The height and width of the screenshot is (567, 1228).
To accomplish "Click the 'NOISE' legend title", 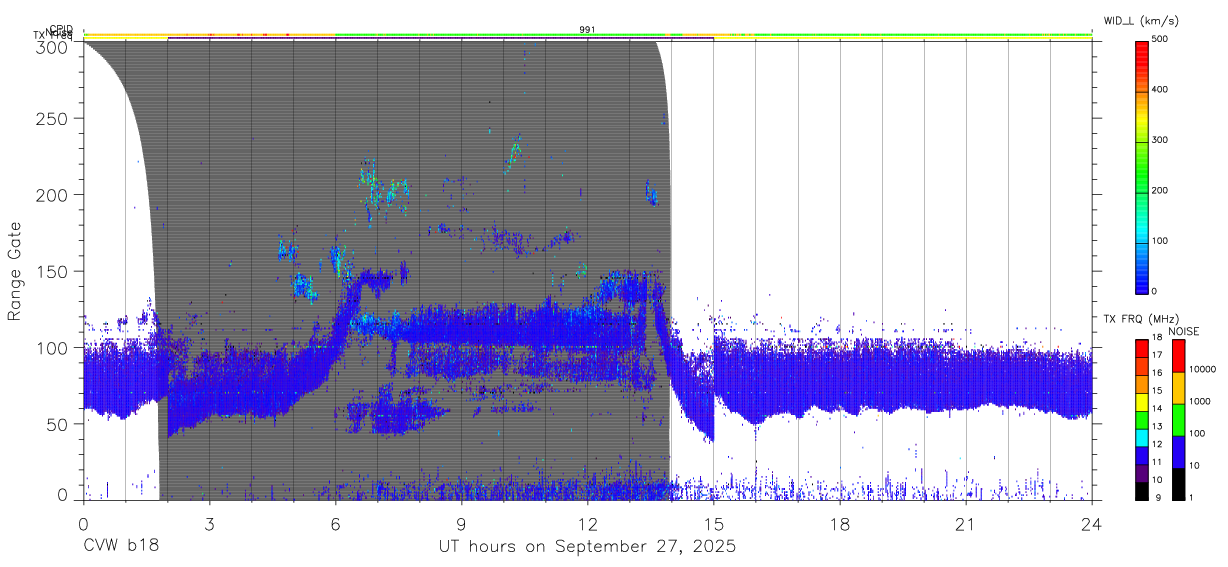I will (x=1185, y=331).
